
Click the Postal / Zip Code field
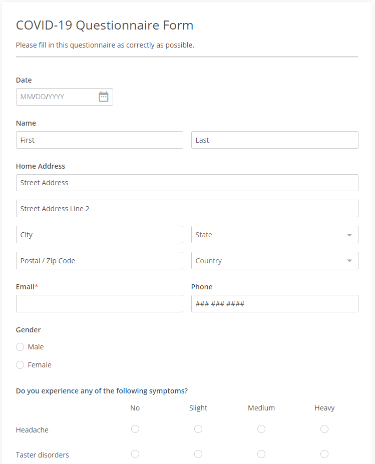[99, 261]
